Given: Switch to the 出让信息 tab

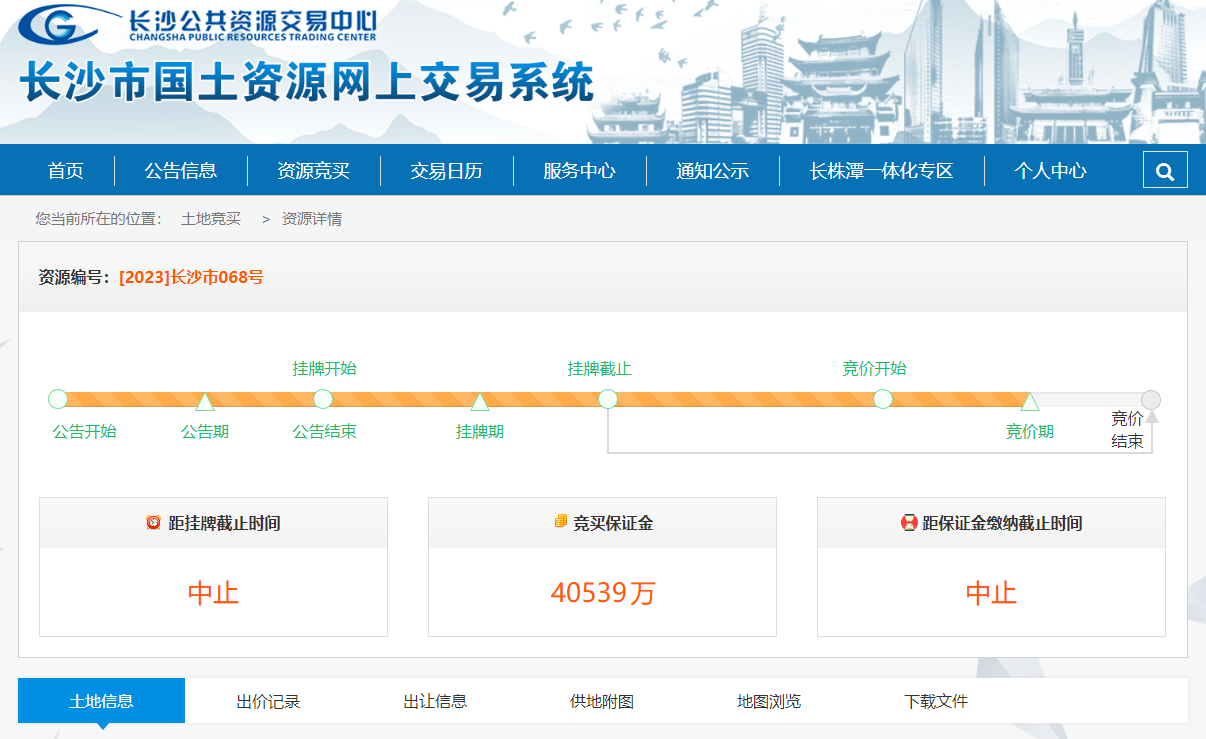Looking at the screenshot, I should click(x=435, y=701).
